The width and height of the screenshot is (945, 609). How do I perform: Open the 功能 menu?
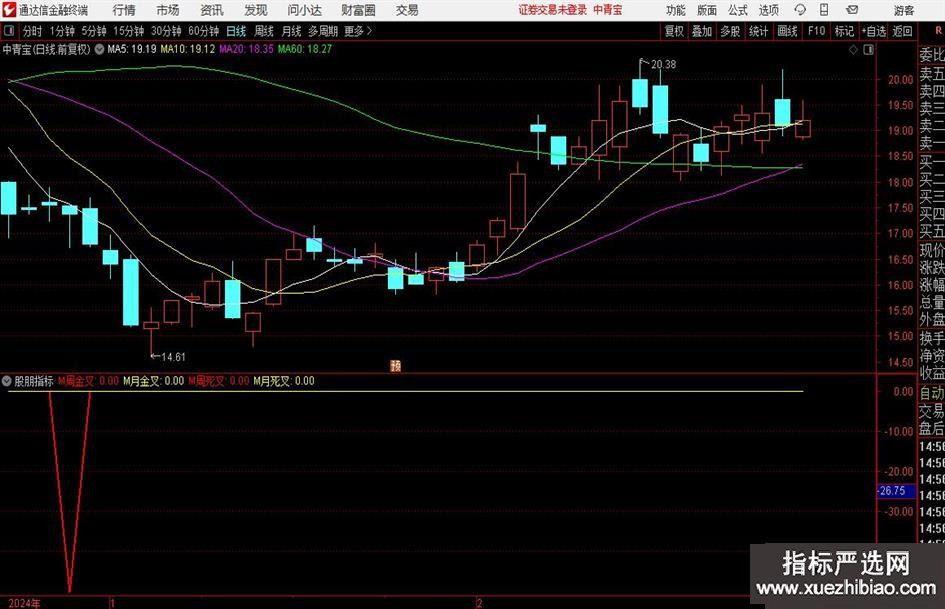tap(676, 10)
